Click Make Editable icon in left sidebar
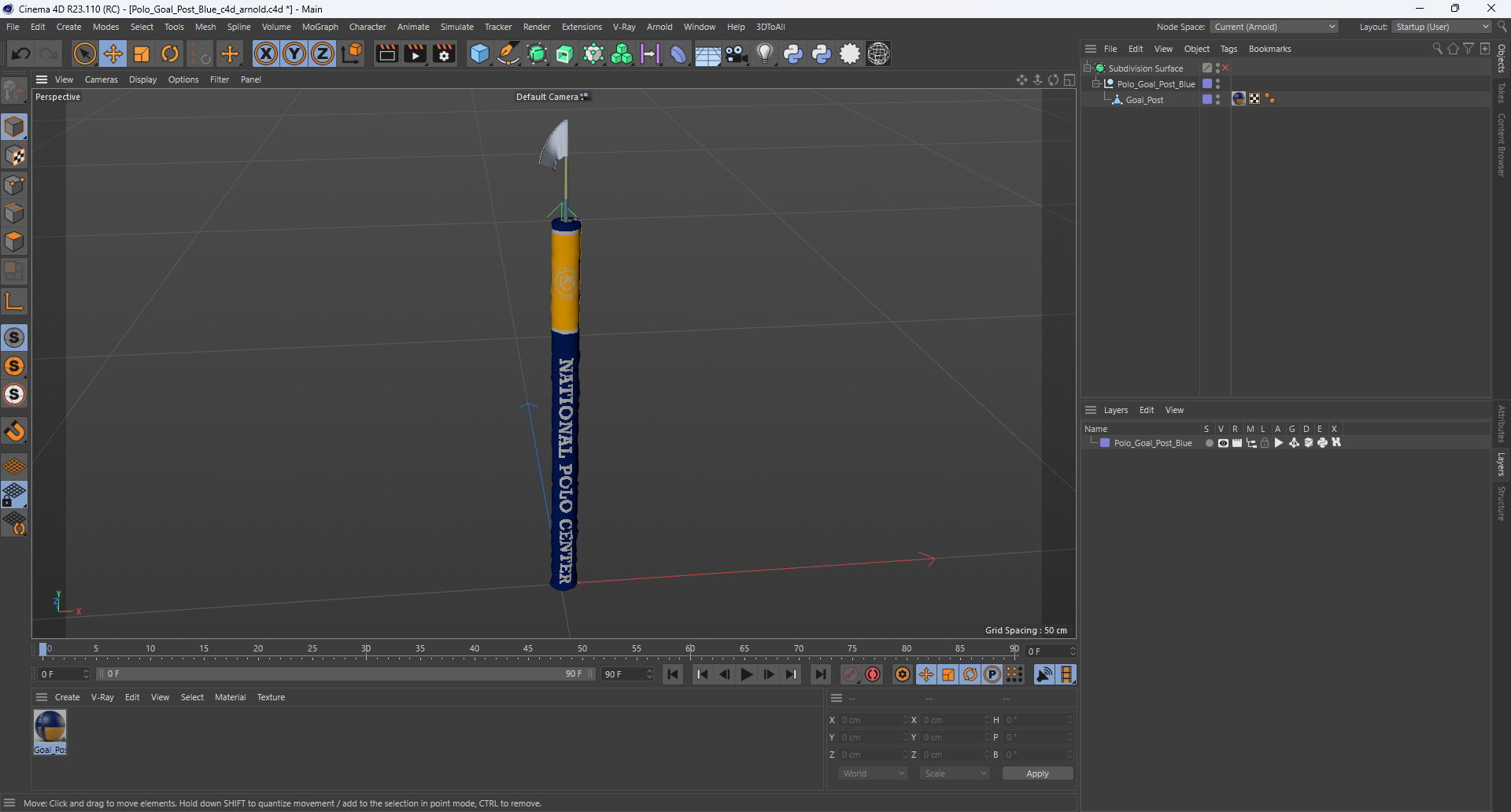 click(14, 91)
